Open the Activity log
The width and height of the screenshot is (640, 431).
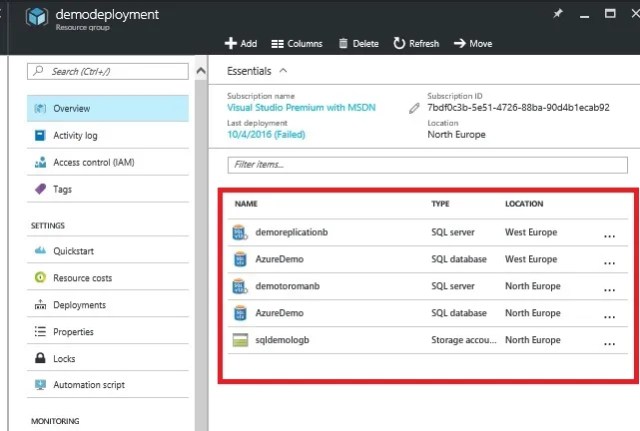coord(108,136)
